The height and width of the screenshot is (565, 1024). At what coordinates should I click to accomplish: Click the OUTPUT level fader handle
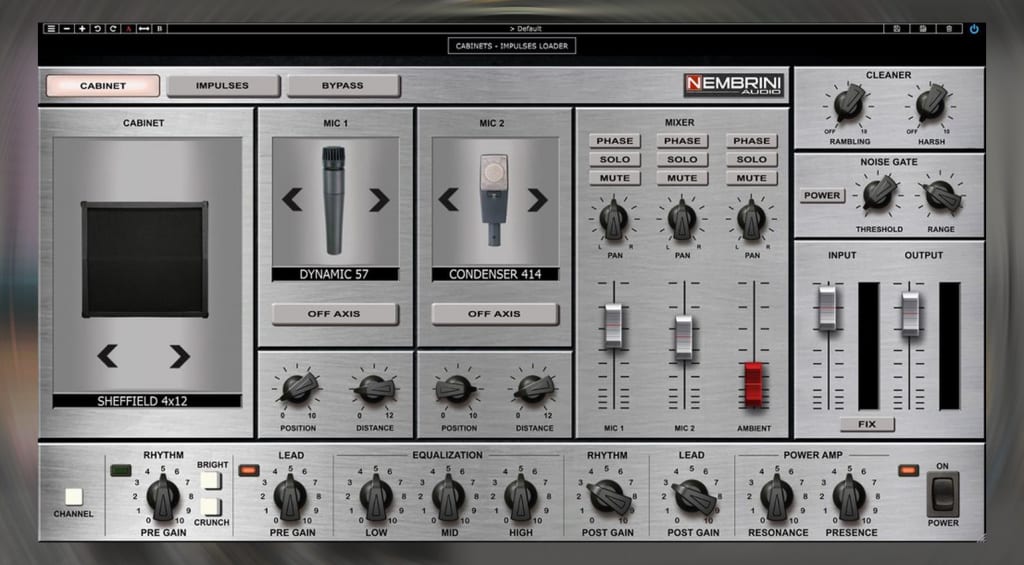910,314
